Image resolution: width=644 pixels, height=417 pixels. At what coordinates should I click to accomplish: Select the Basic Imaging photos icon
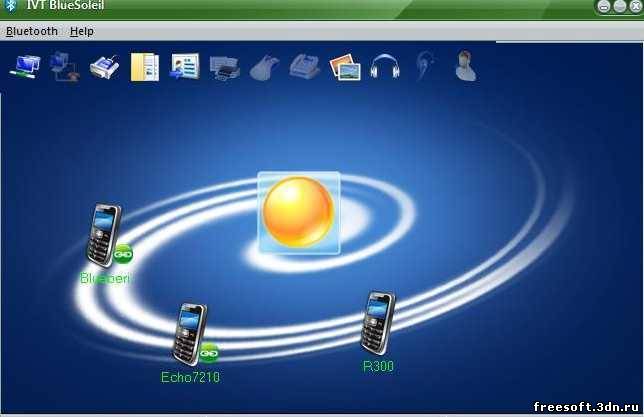345,67
